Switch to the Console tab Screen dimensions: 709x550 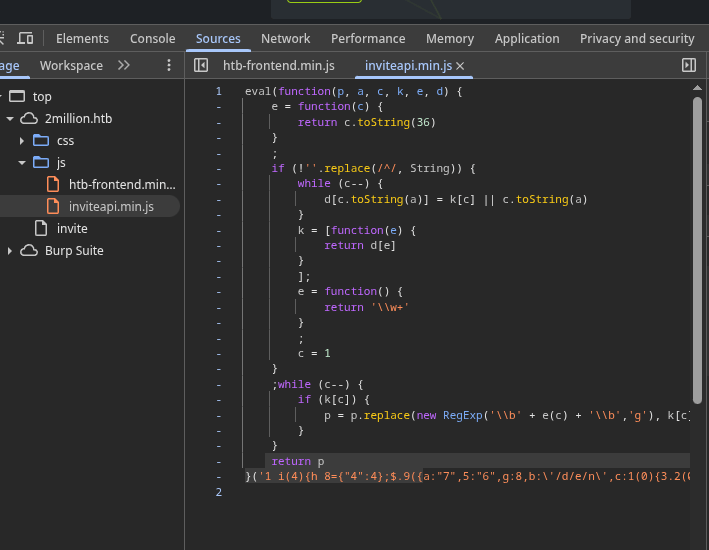tap(152, 38)
